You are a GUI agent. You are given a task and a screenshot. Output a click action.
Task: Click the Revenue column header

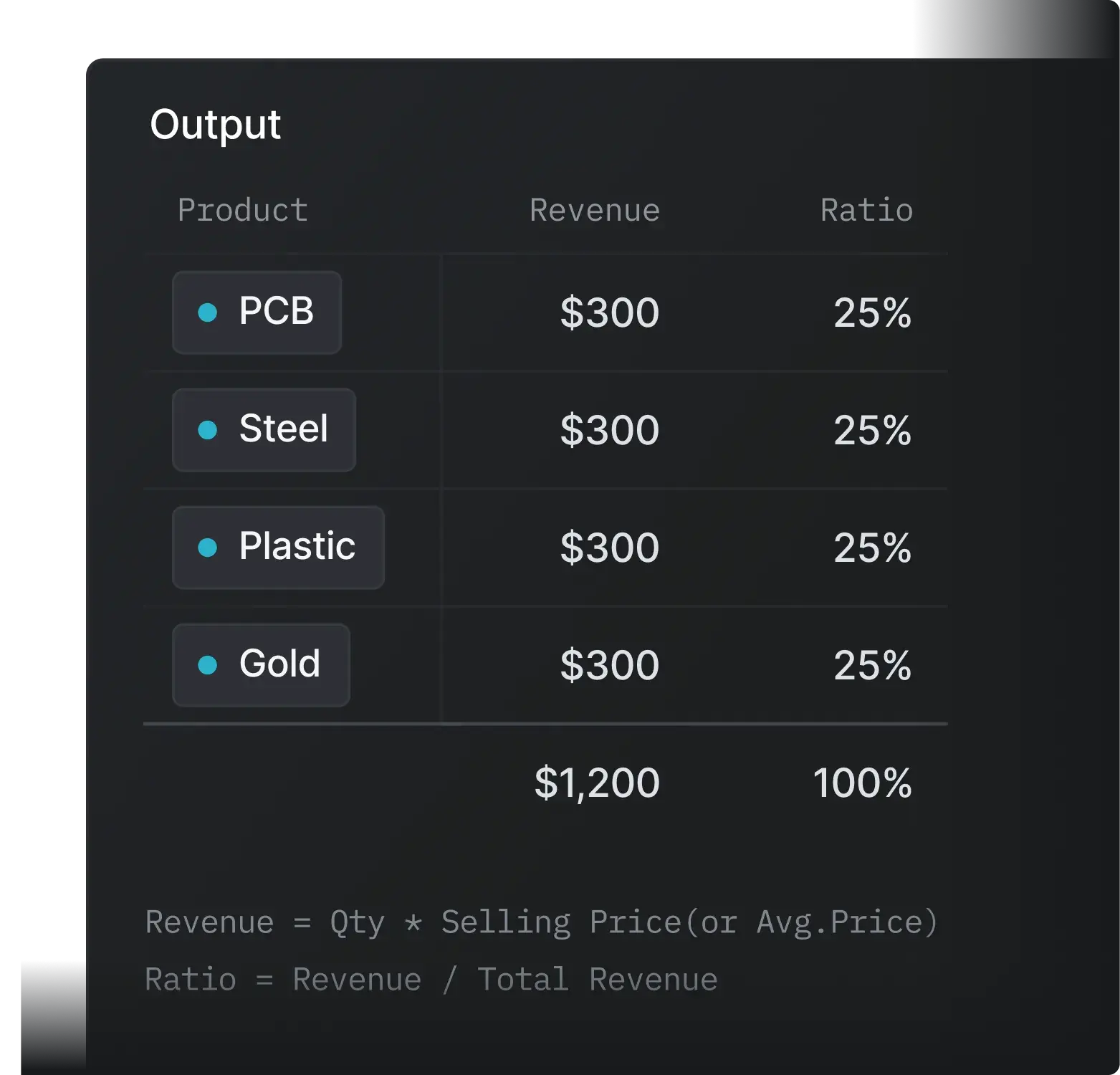595,210
